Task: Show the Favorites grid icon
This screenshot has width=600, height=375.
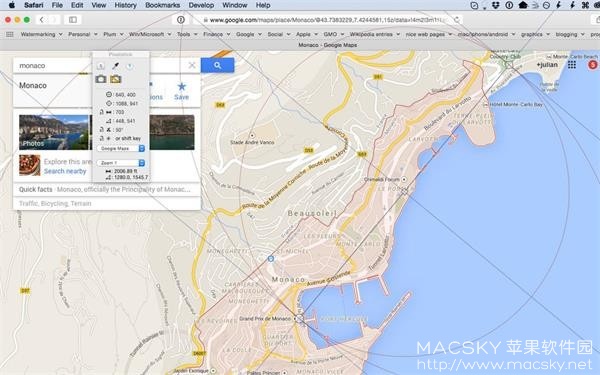Action: 10,34
